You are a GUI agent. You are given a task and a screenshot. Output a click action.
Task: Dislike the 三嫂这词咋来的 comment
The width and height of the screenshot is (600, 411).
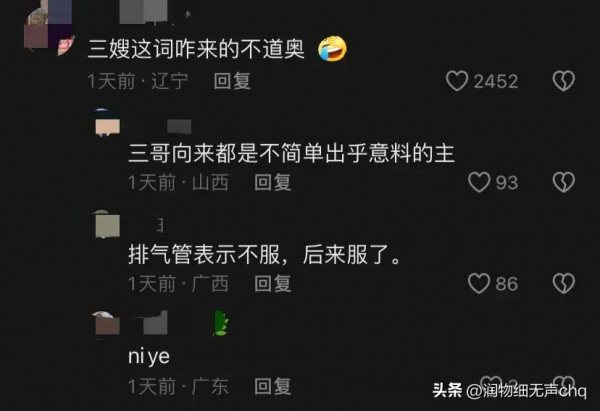[564, 81]
